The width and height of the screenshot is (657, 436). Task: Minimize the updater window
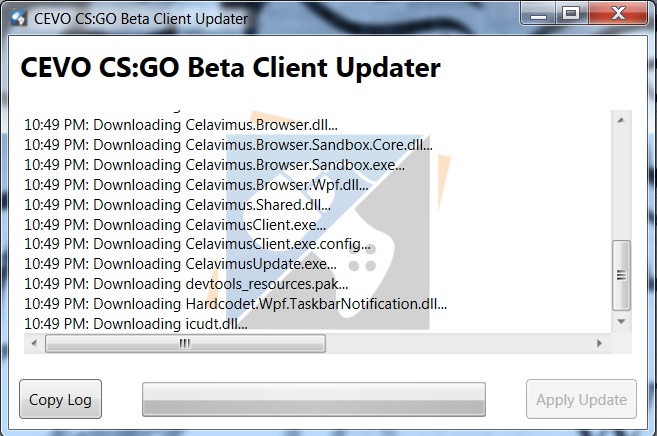point(537,14)
